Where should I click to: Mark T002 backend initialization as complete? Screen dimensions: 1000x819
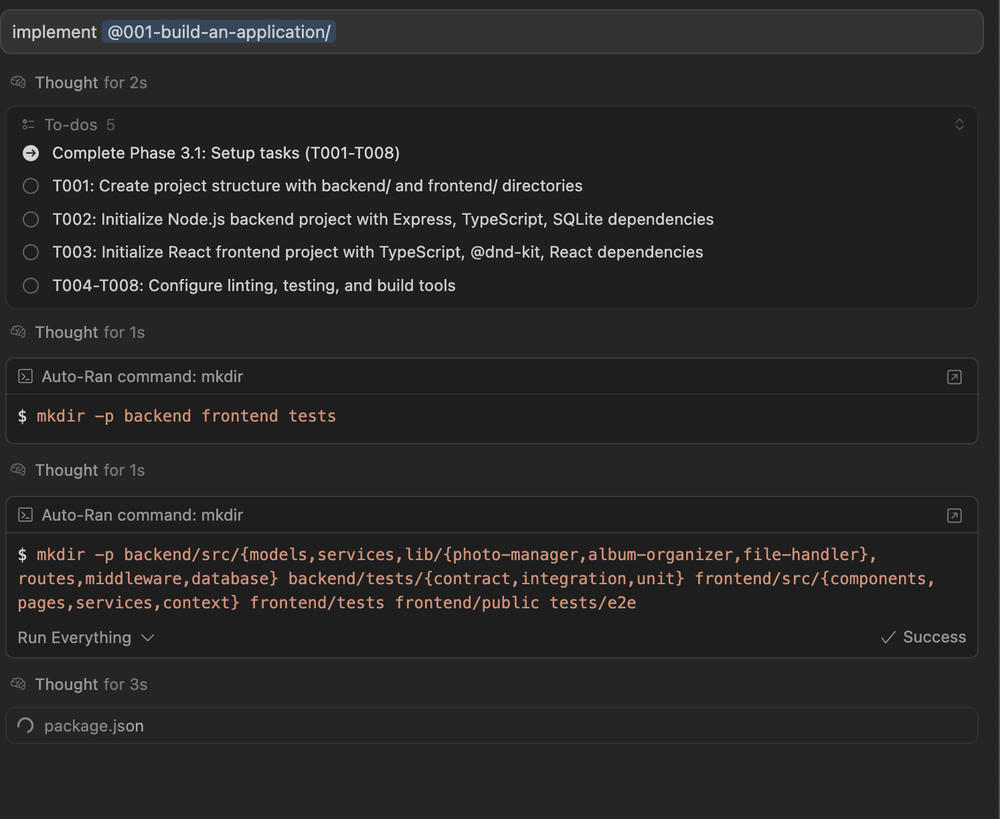tap(30, 219)
